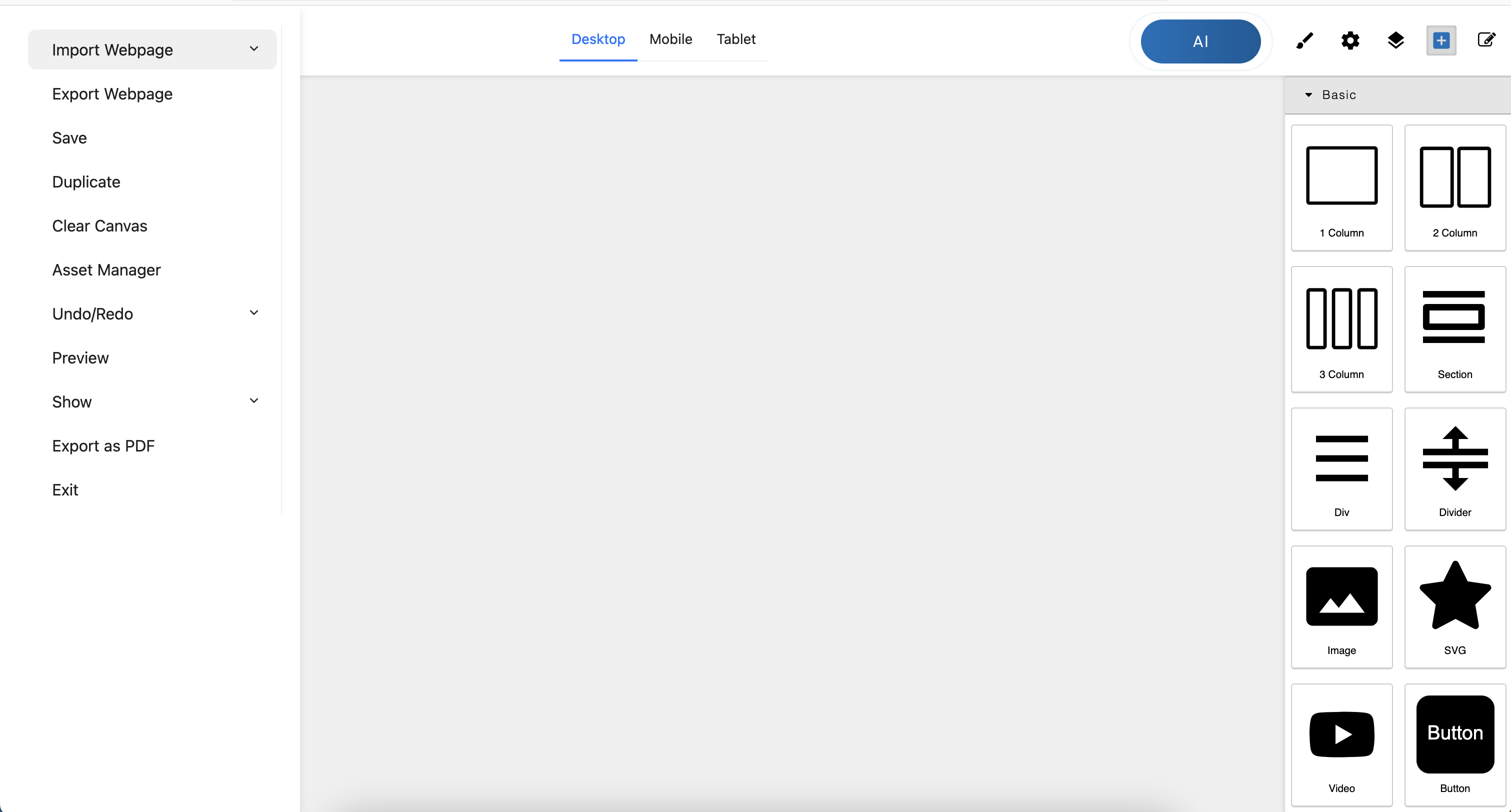Viewport: 1511px width, 812px height.
Task: Click the edit code pencil icon
Action: click(1486, 40)
